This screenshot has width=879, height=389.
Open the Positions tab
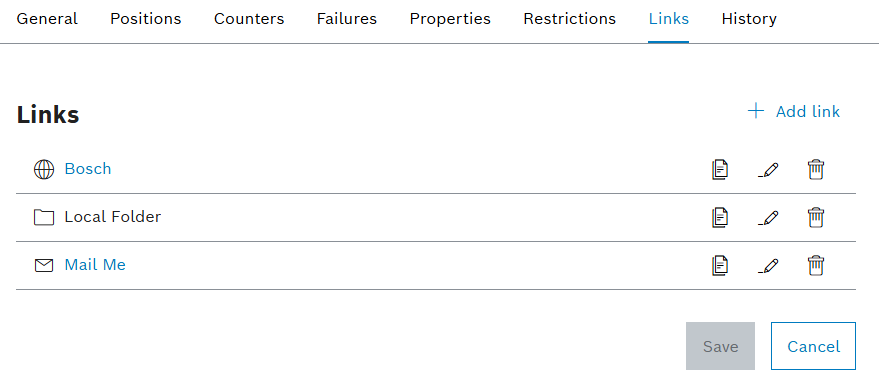tap(146, 19)
